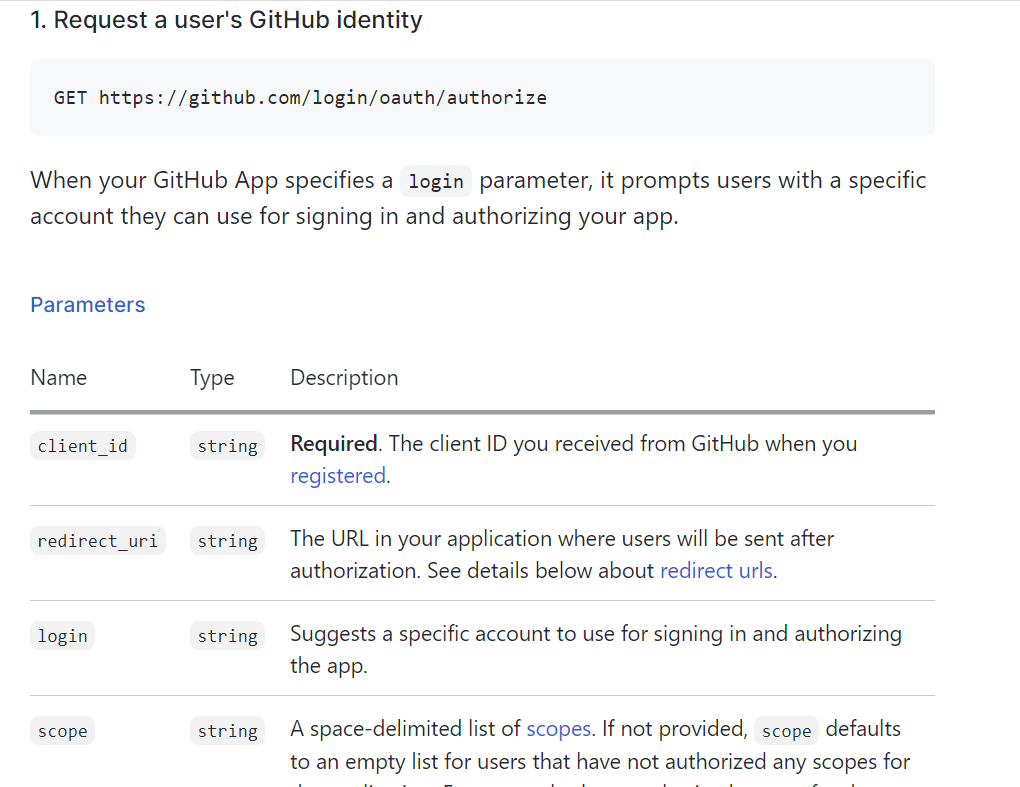Viewport: 1020px width, 787px height.
Task: Click the 'Description' column header
Action: (x=344, y=377)
